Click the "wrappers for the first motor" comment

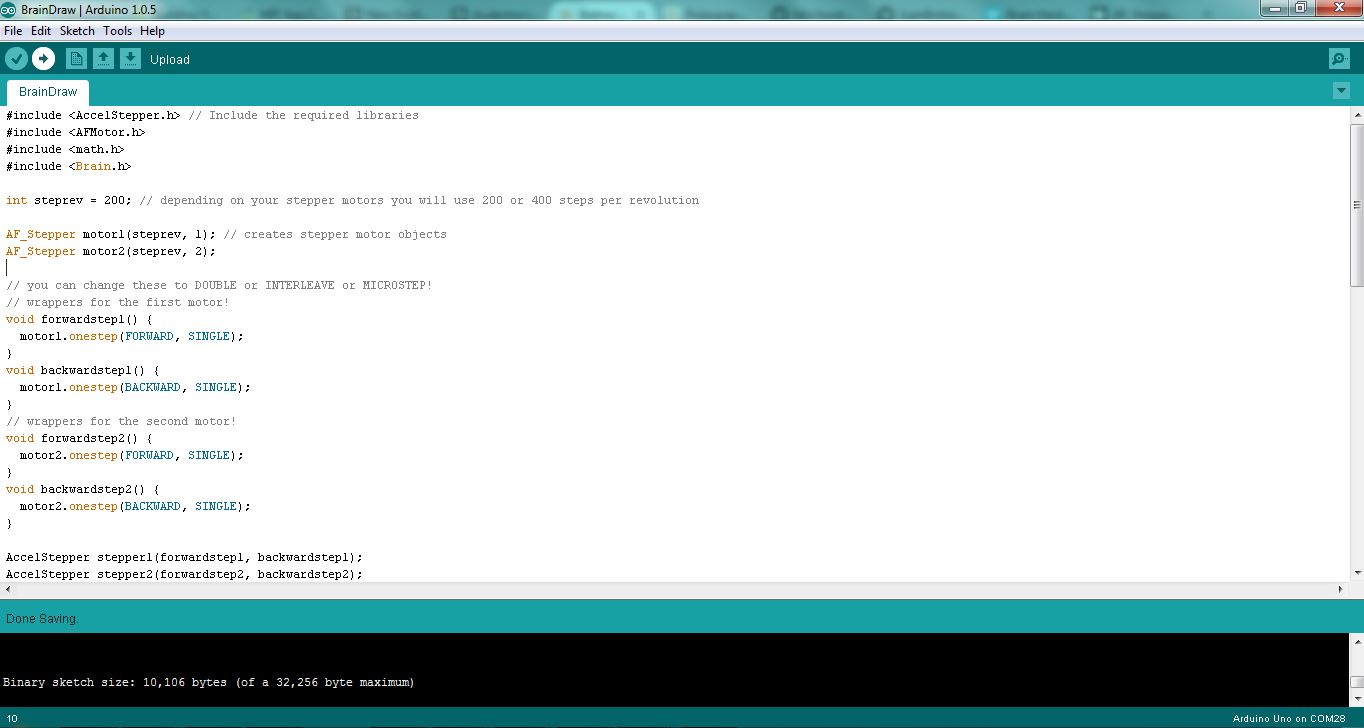point(118,302)
